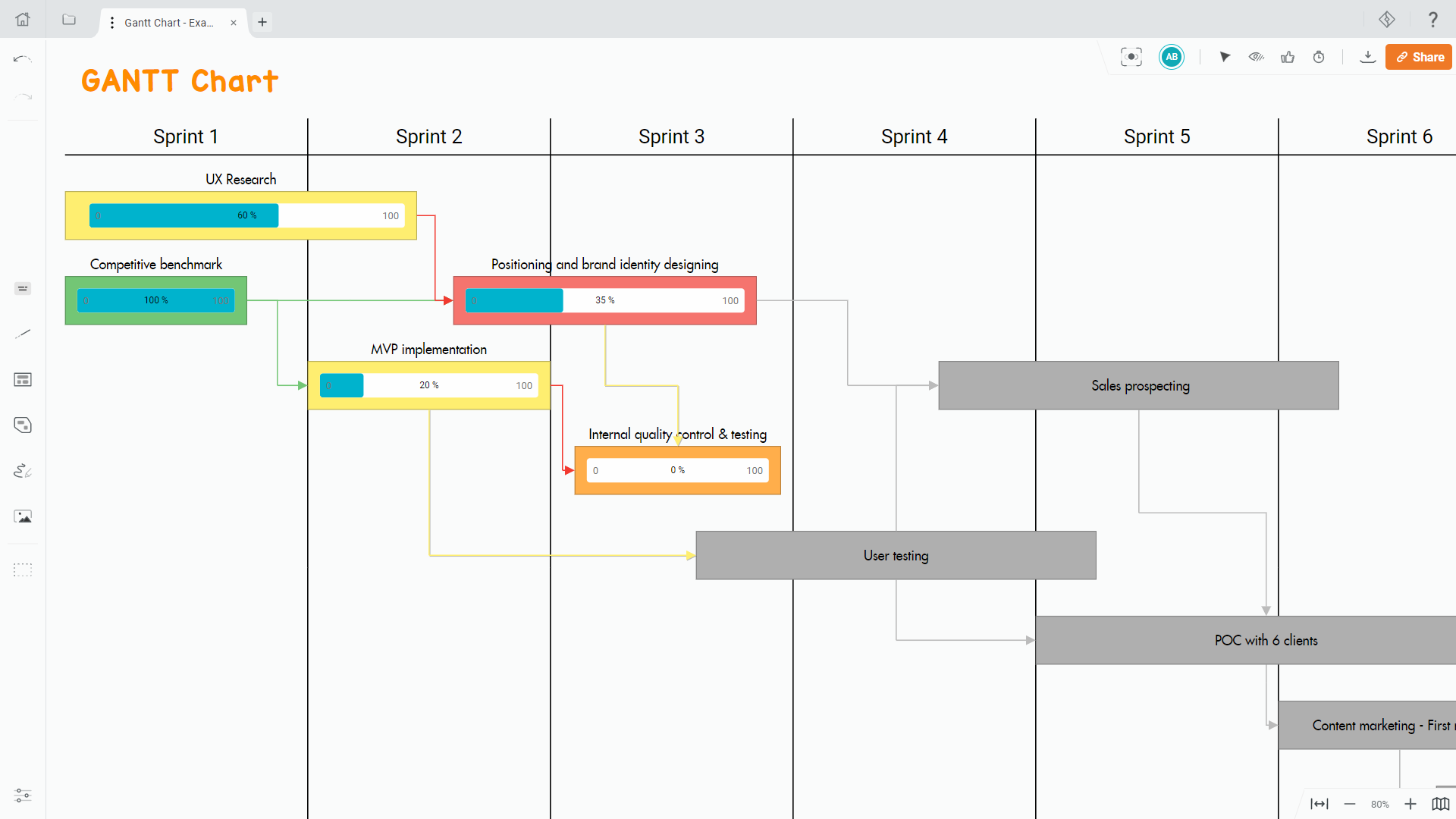Toggle collaborator cursors visibility with the eye icon
1456x819 pixels.
[1257, 57]
